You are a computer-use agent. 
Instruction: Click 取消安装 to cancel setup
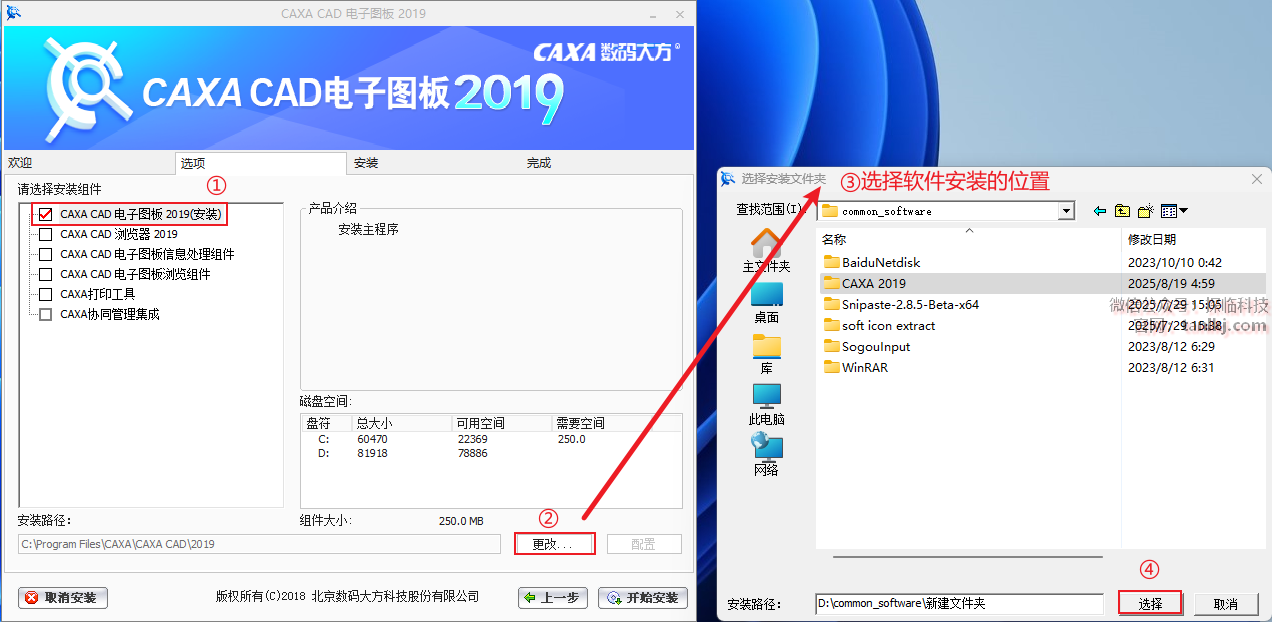pyautogui.click(x=63, y=598)
